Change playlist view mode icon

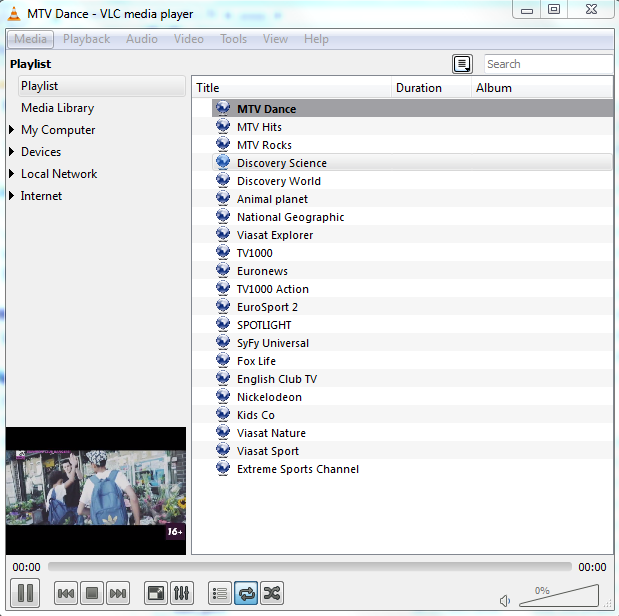pyautogui.click(x=462, y=64)
